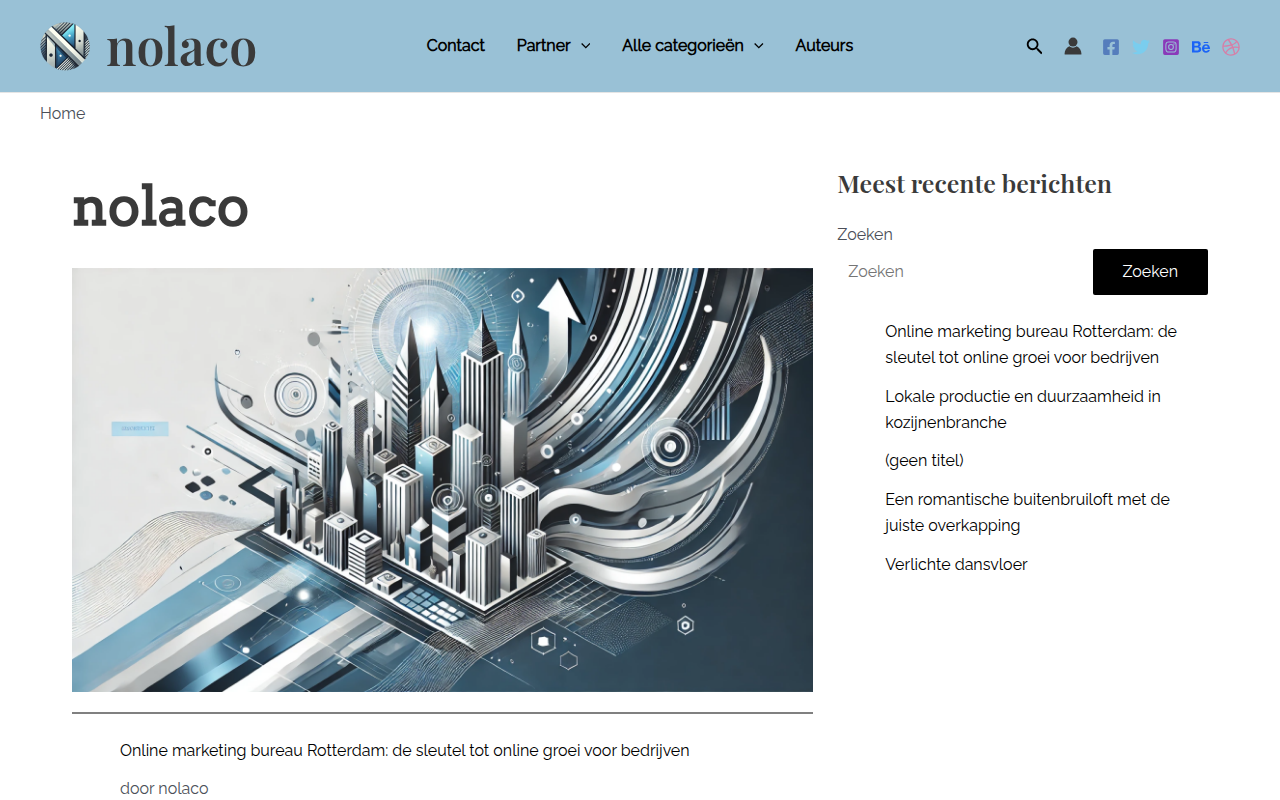Open the Auteurs menu item
The width and height of the screenshot is (1280, 800).
point(824,46)
